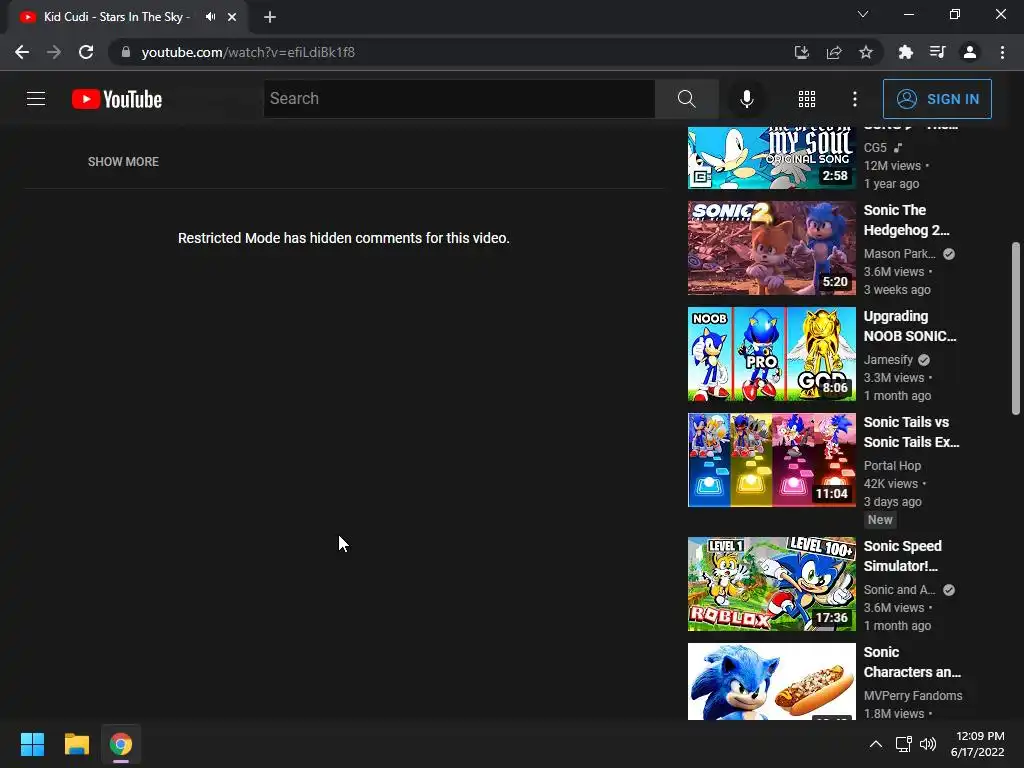Click the New badge
Viewport: 1024px width, 768px height.
[x=880, y=520]
